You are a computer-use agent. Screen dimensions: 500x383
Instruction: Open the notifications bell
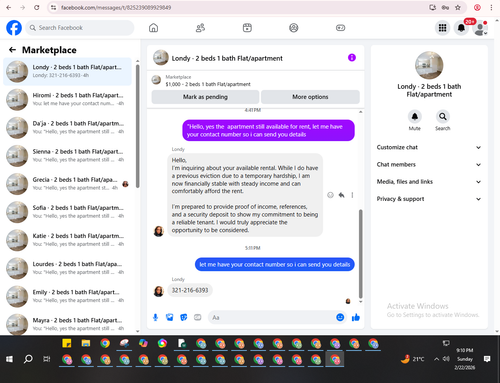(461, 28)
